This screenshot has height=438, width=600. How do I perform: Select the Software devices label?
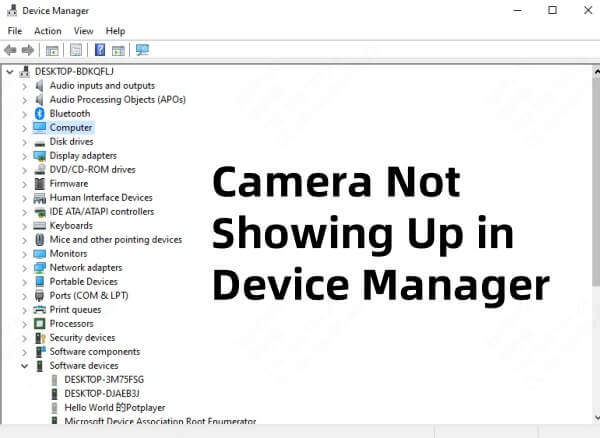click(x=84, y=366)
